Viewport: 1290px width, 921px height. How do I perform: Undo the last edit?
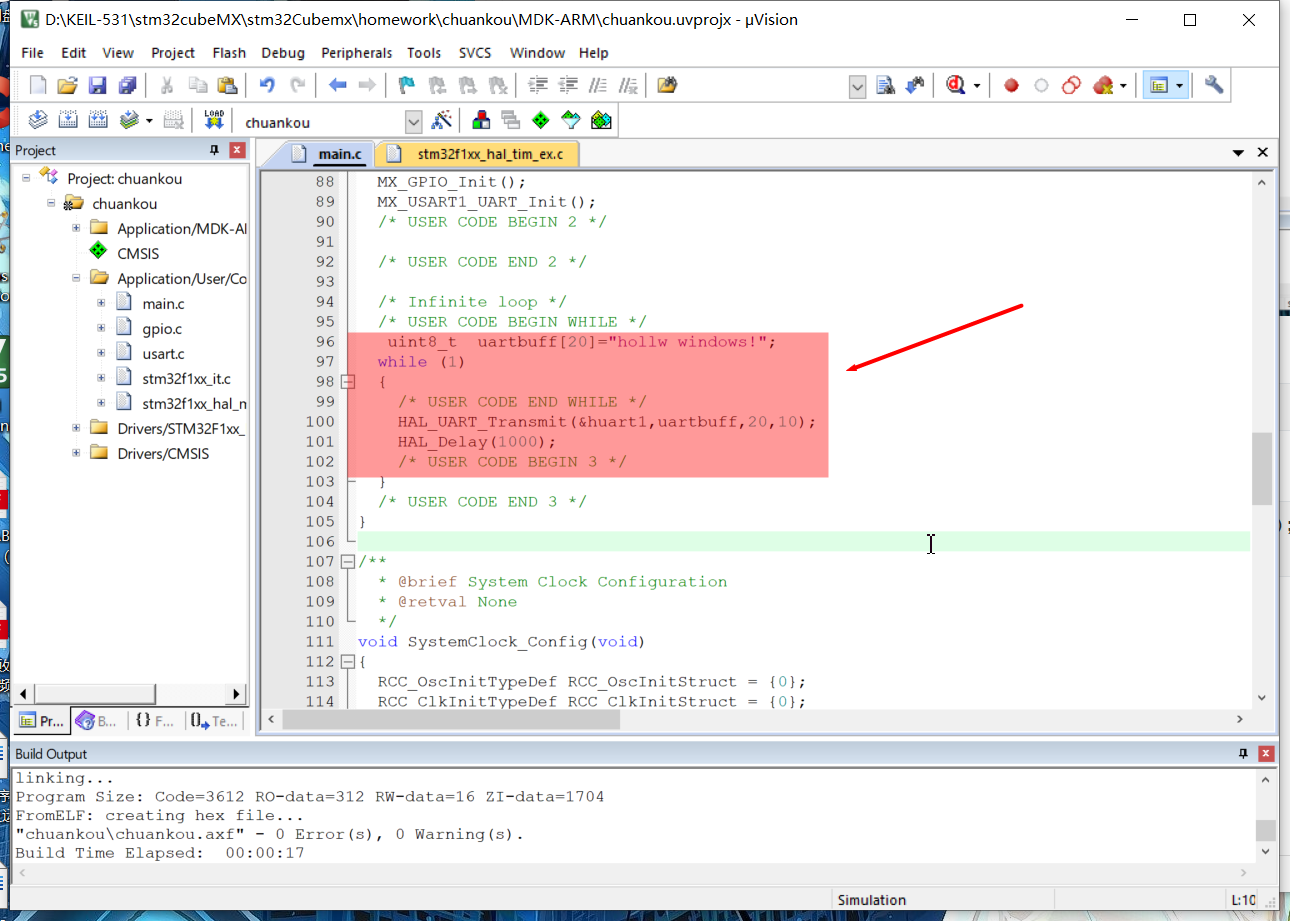coord(267,85)
